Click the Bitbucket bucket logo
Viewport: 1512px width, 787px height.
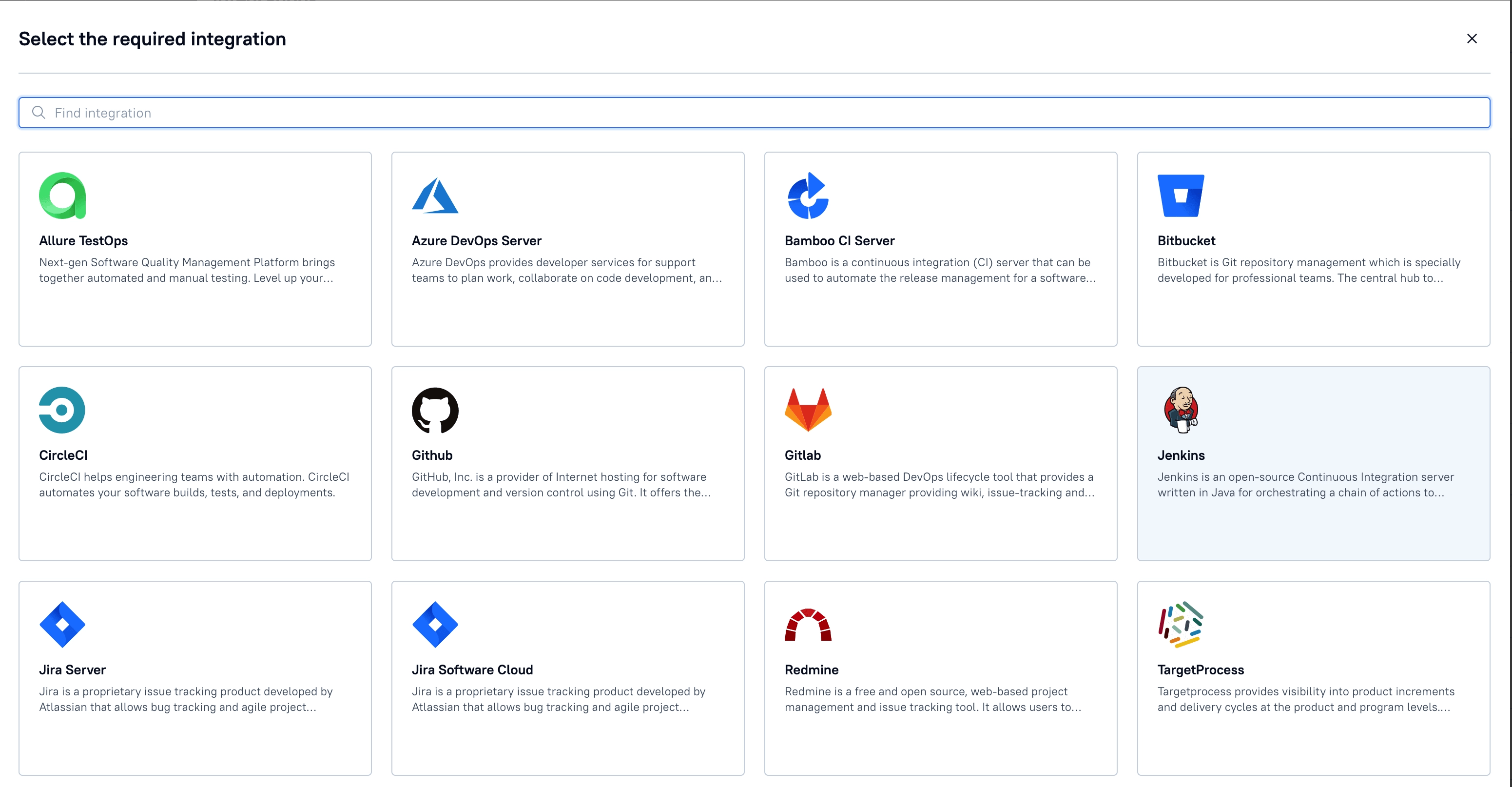[1181, 196]
